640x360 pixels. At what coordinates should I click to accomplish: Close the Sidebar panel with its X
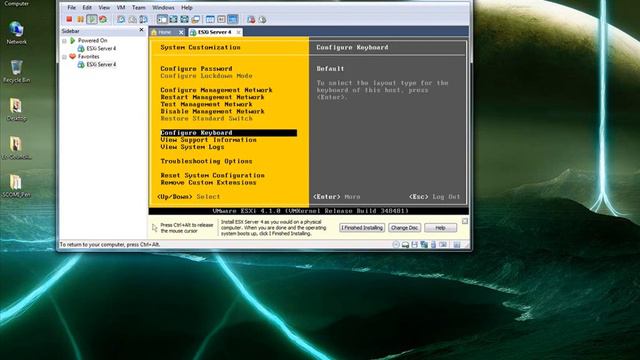(x=141, y=30)
